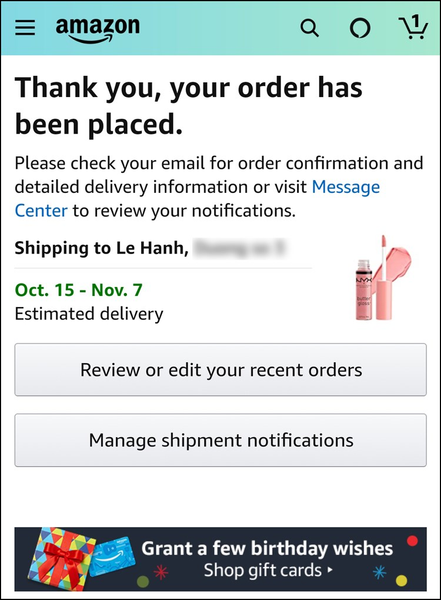The height and width of the screenshot is (600, 441).
Task: Select Manage shipment notifications button
Action: tap(220, 440)
